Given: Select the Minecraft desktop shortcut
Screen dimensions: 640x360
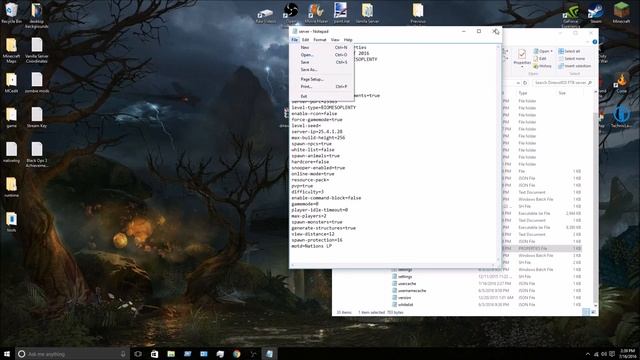Looking at the screenshot, I should (x=621, y=13).
